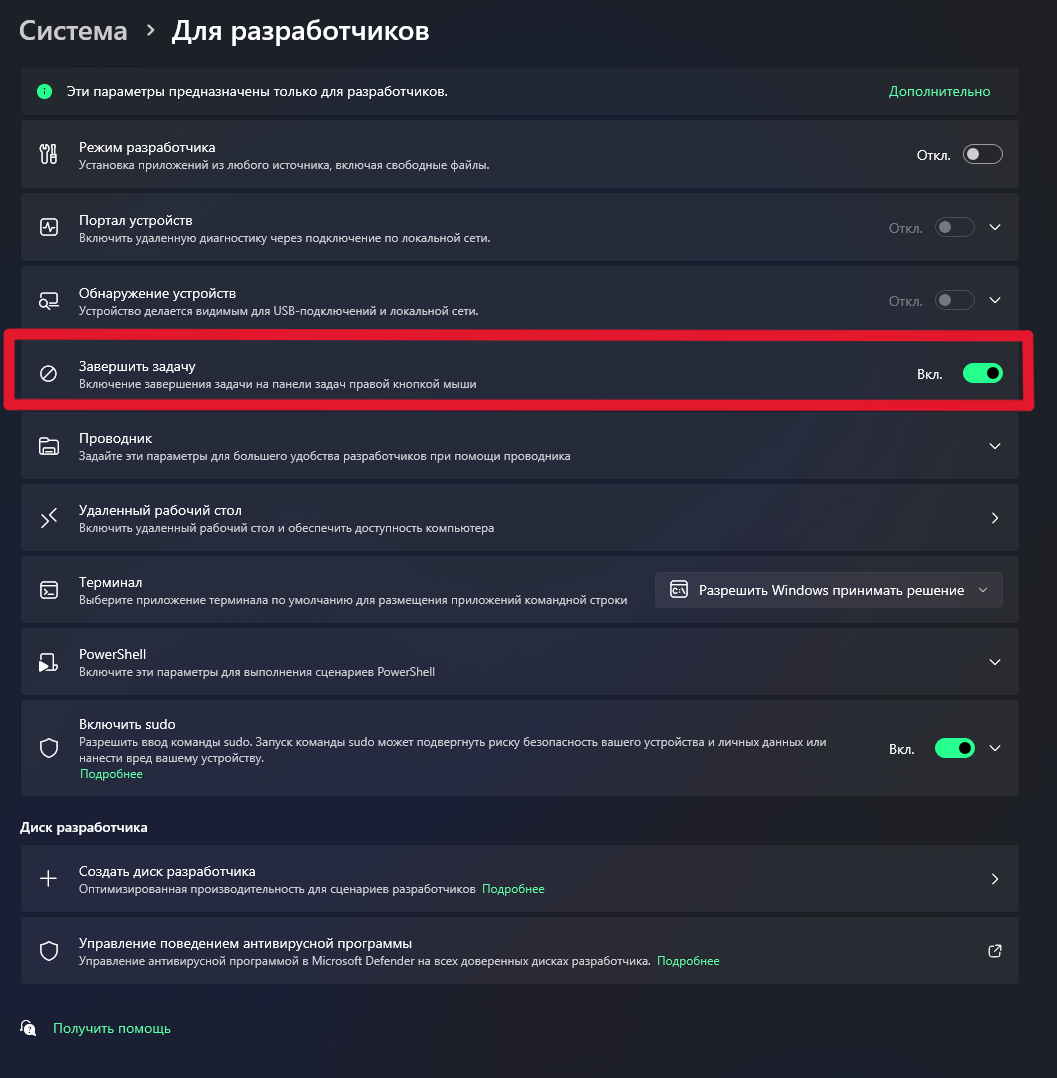Click the PowerShell icon
1057x1078 pixels.
point(47,661)
